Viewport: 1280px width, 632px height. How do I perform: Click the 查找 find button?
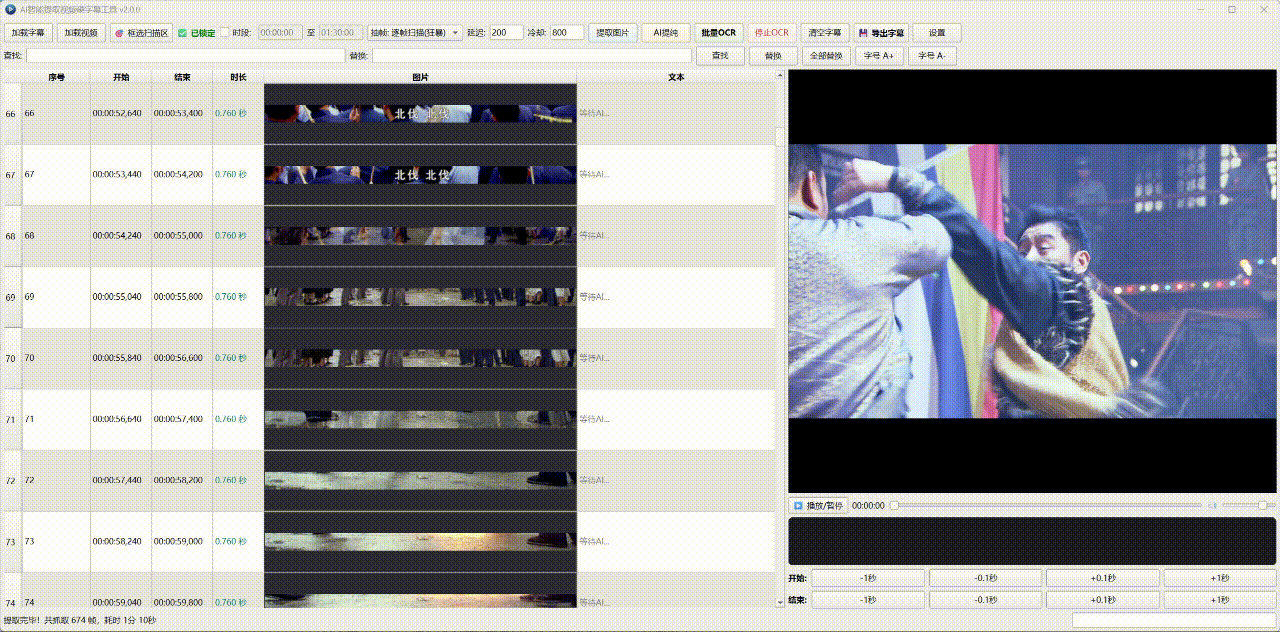coord(720,56)
